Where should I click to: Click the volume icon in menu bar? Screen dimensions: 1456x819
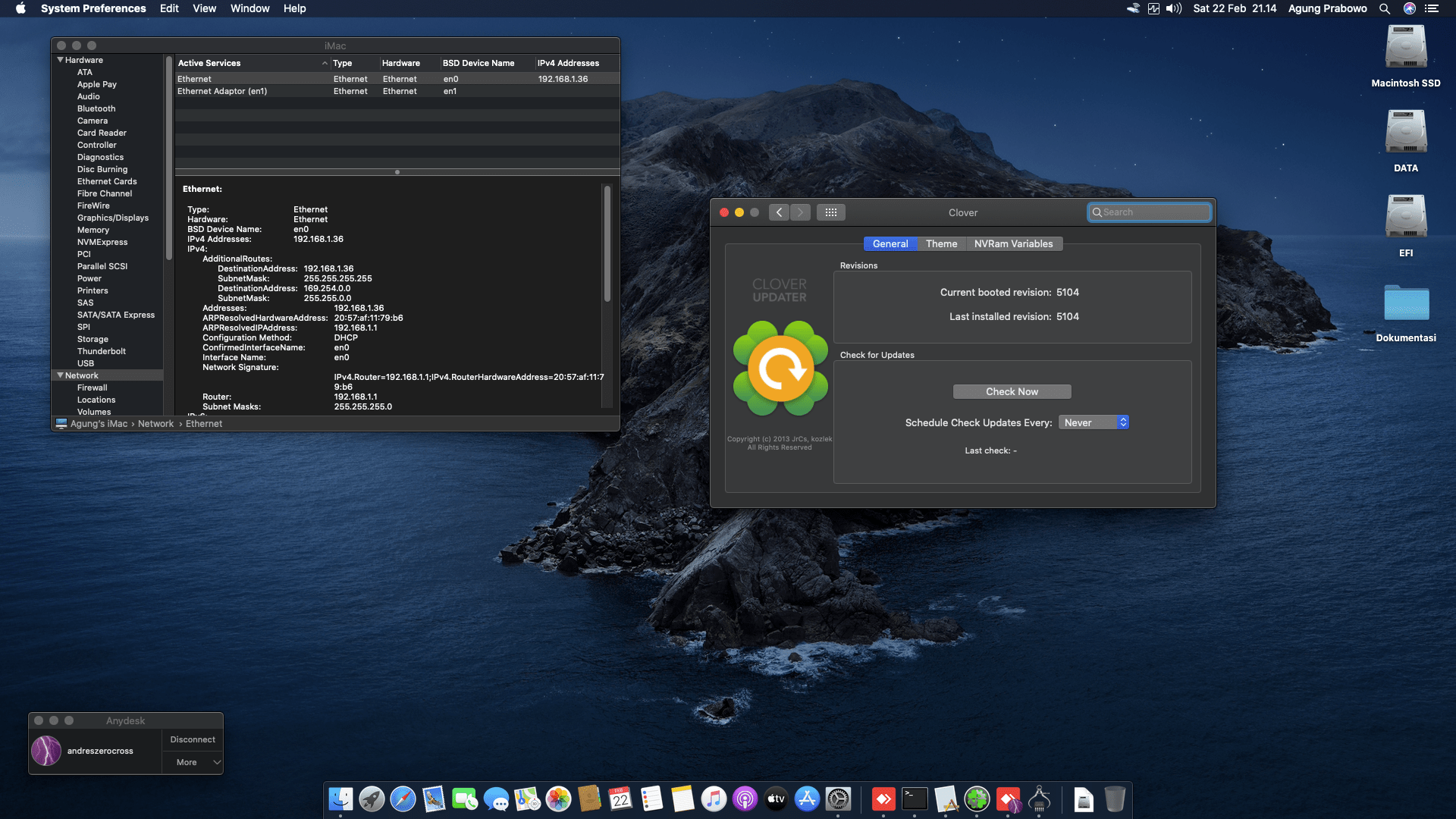(x=1174, y=8)
